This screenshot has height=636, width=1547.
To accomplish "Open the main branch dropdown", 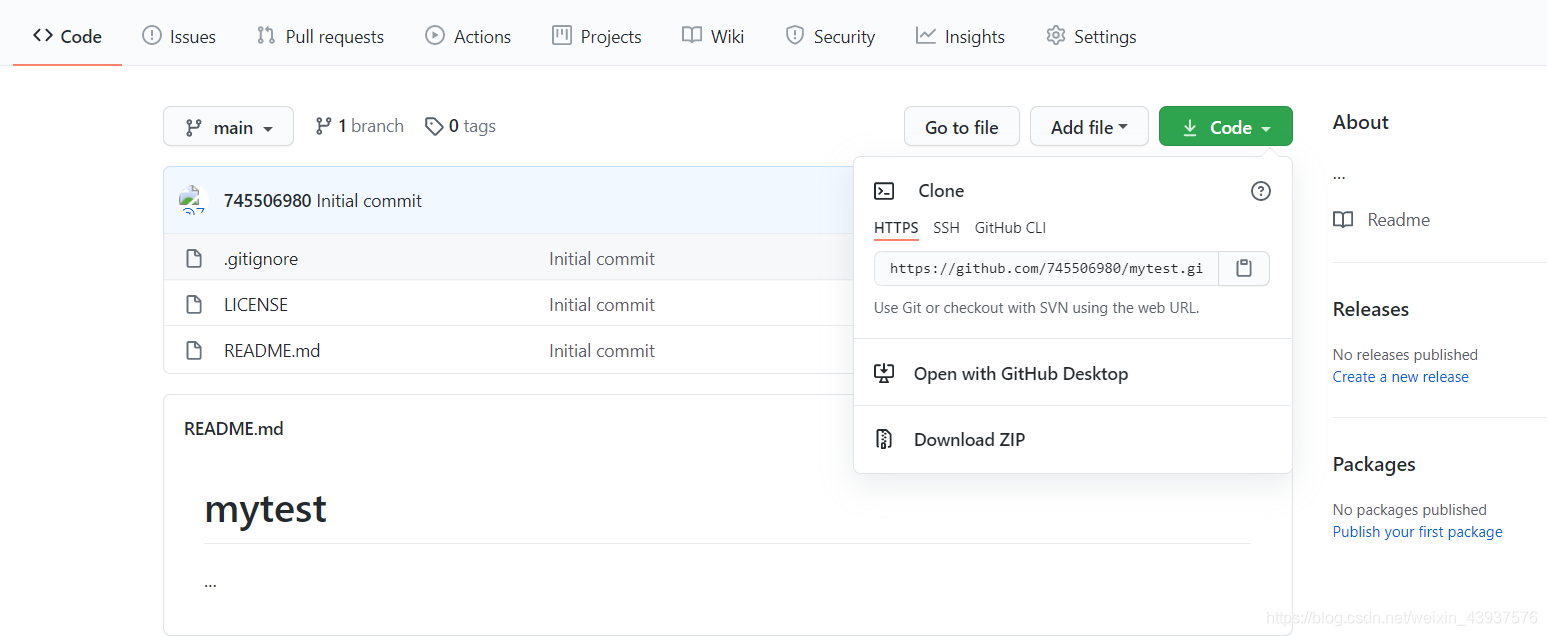I will [x=229, y=127].
